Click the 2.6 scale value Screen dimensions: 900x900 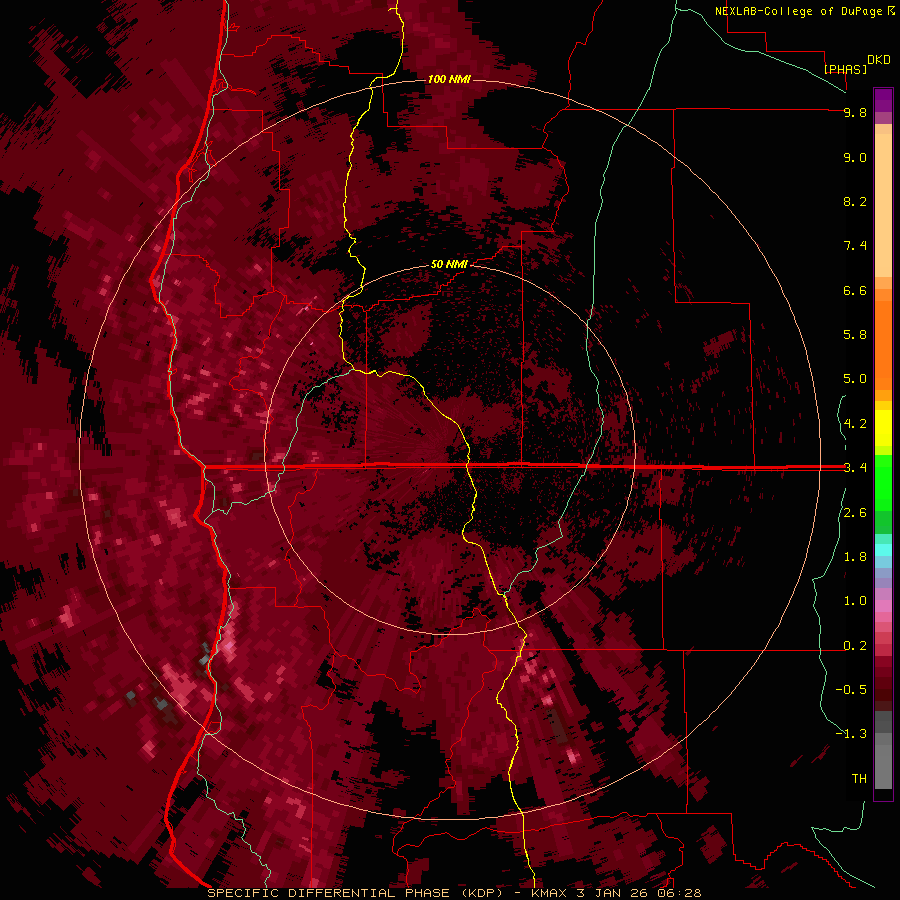pyautogui.click(x=855, y=513)
